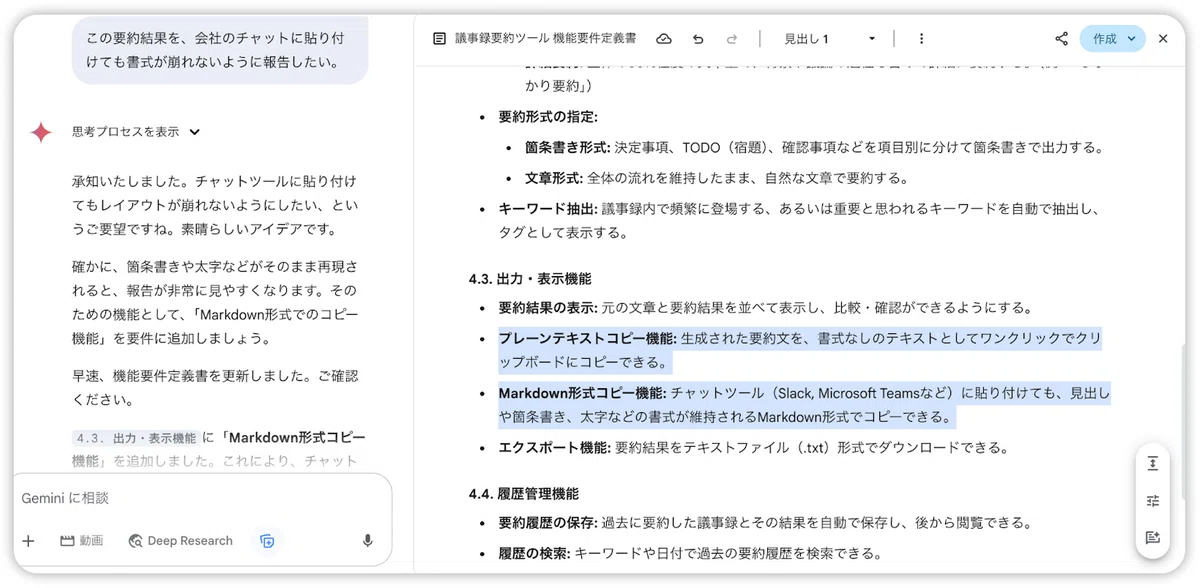Click the 履歴の検索 bullet
1200x588 pixels.
[x=690, y=553]
